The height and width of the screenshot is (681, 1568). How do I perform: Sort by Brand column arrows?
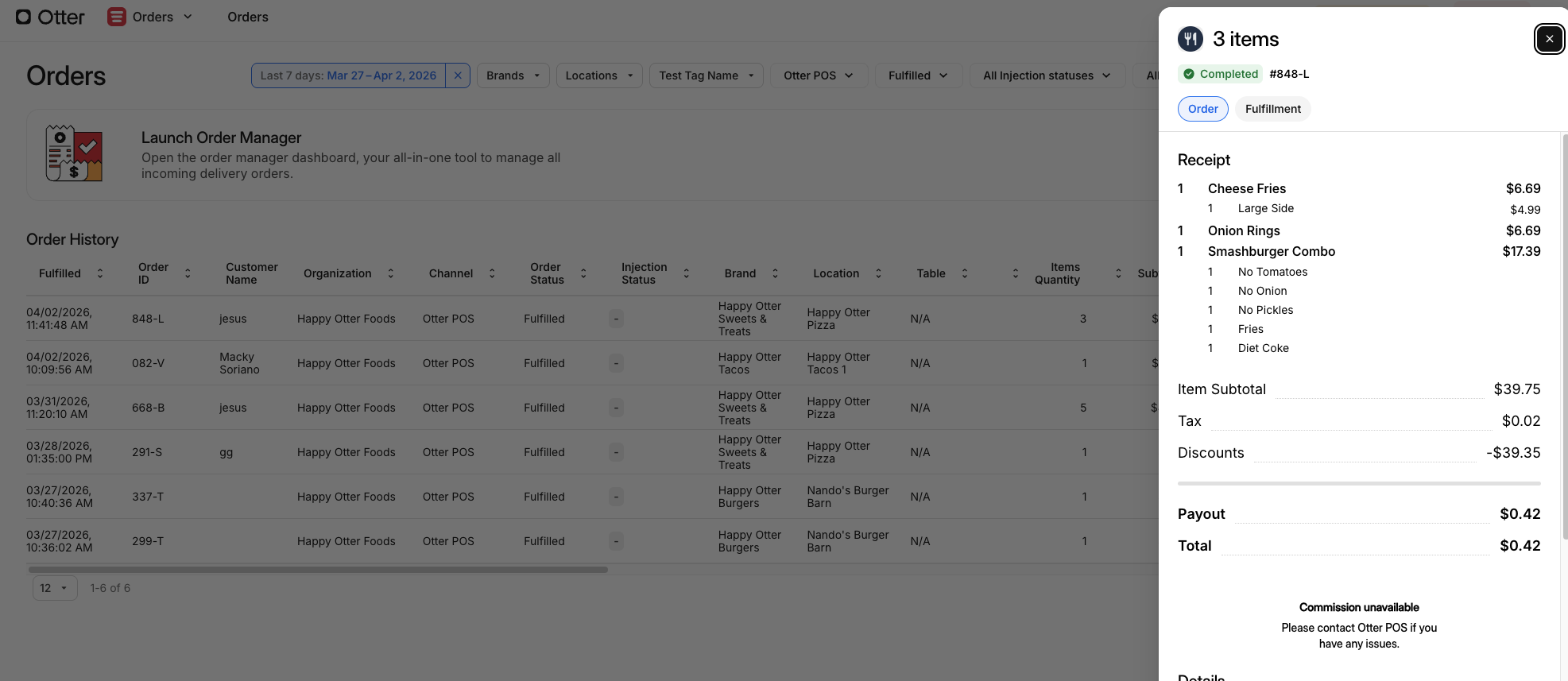coord(775,273)
